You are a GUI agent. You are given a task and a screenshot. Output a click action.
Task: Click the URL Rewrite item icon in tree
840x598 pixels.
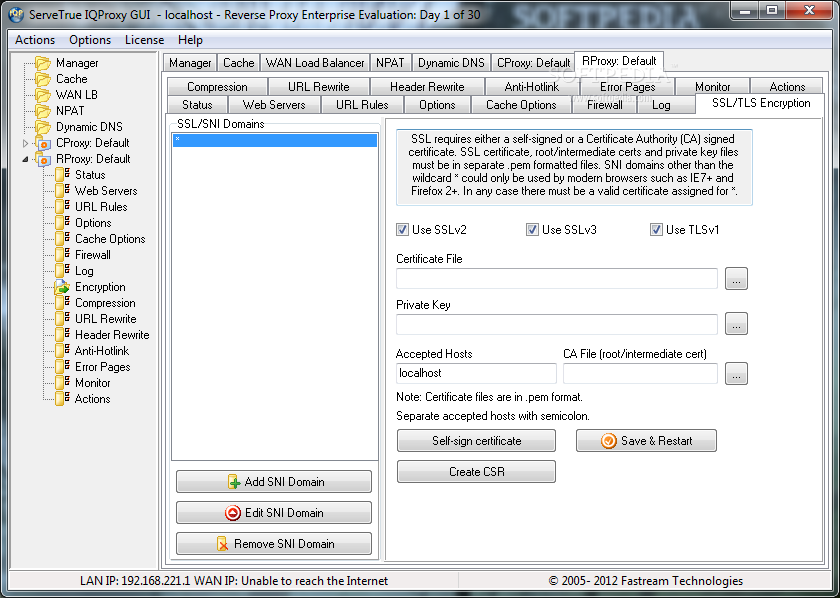[x=63, y=319]
